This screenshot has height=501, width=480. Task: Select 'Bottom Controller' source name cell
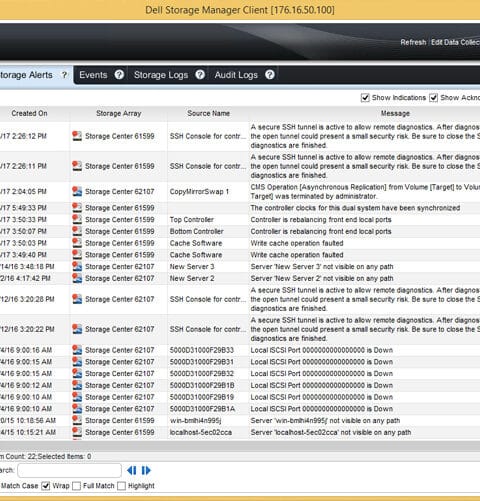tap(196, 231)
